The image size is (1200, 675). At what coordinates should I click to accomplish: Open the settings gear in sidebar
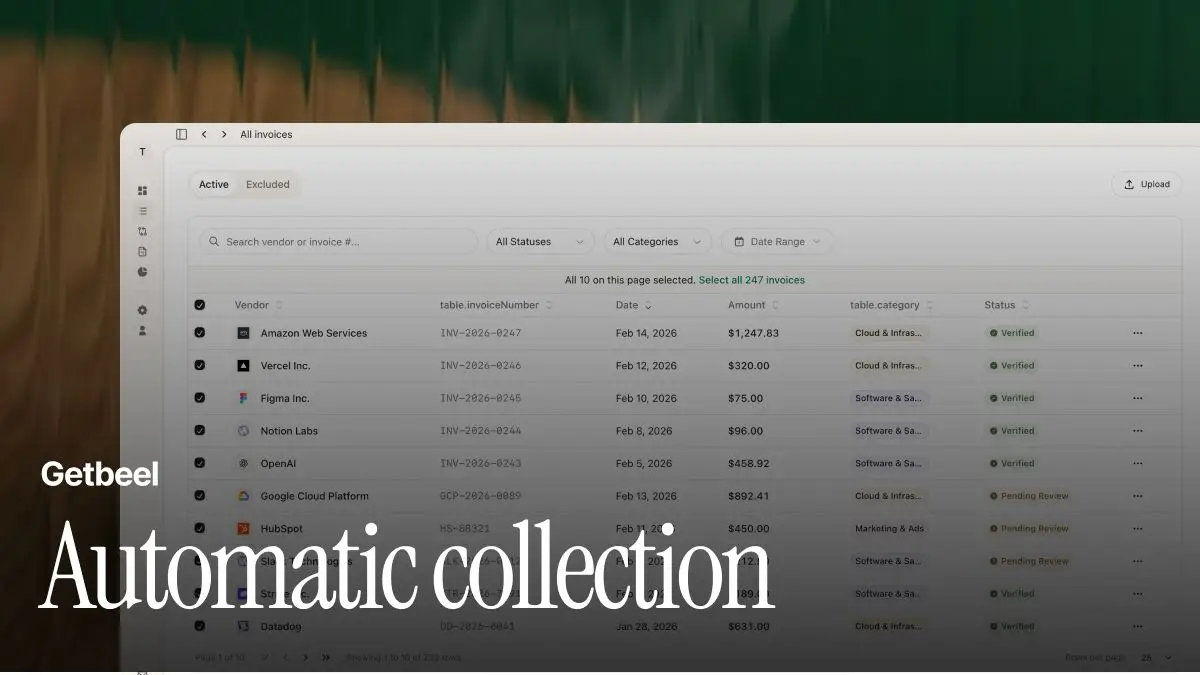(x=142, y=310)
